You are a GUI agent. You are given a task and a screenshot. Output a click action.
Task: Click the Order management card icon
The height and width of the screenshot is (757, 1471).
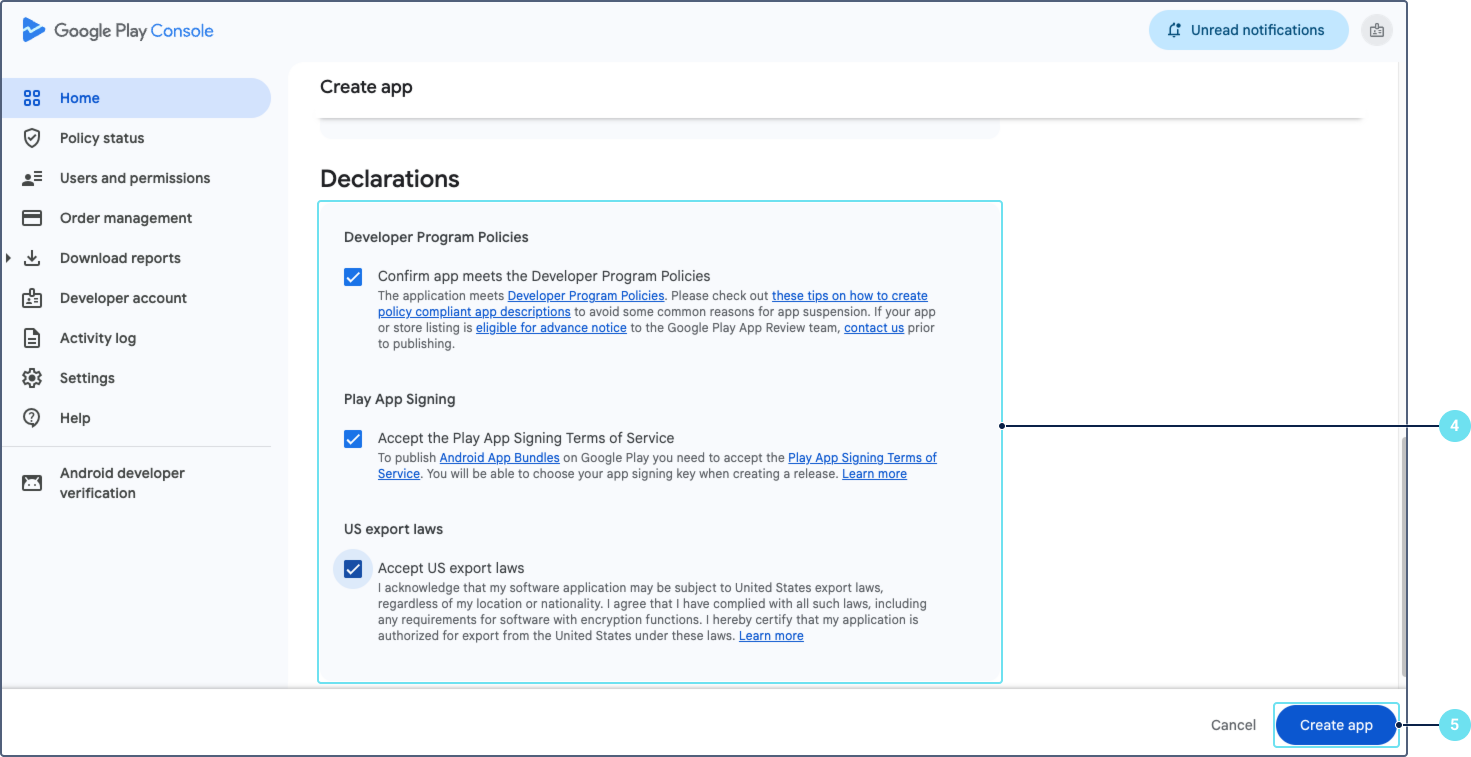[32, 218]
